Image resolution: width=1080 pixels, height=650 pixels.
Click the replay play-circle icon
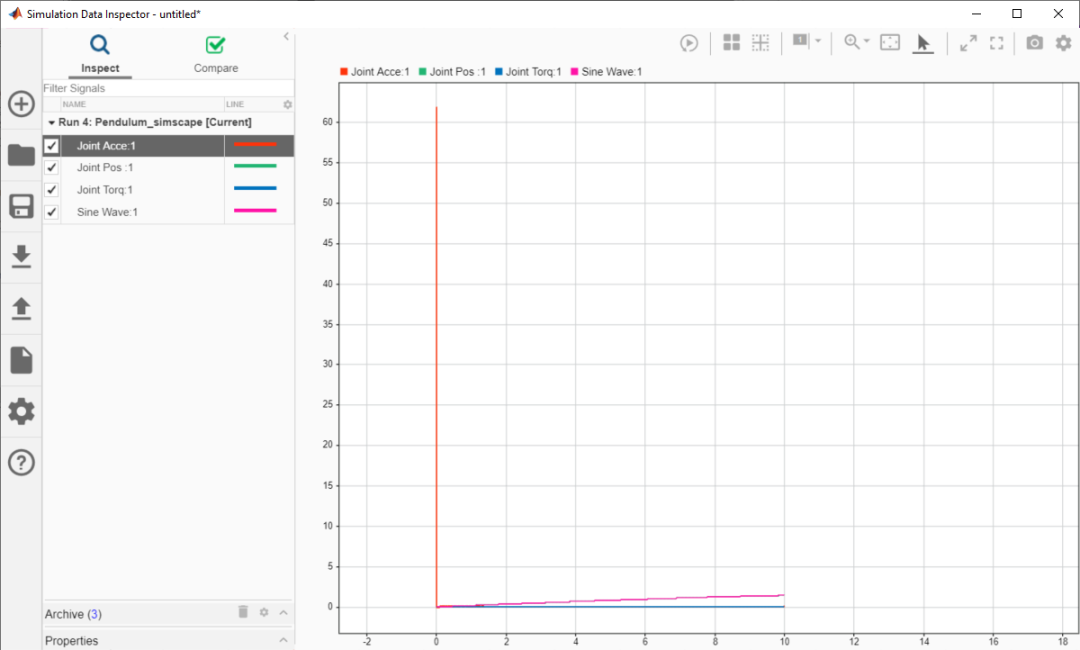pyautogui.click(x=689, y=43)
